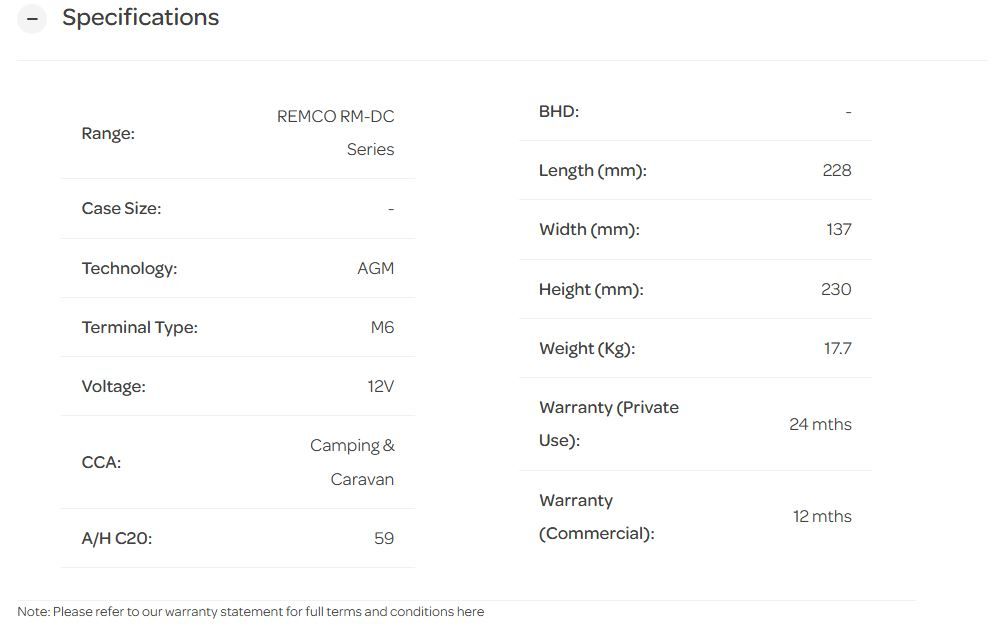999x639 pixels.
Task: Select the '24 mths' private warranty value
Action: click(820, 424)
